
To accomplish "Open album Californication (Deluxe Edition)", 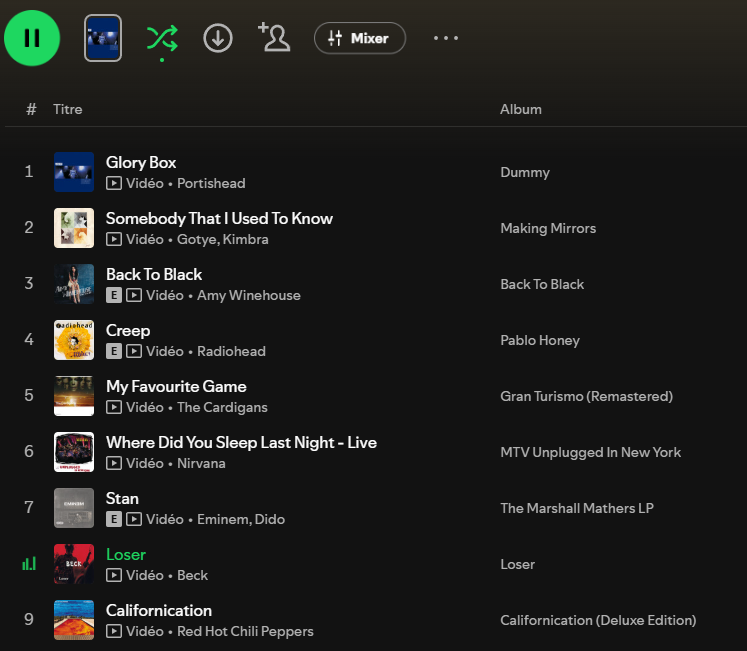I will coord(598,620).
